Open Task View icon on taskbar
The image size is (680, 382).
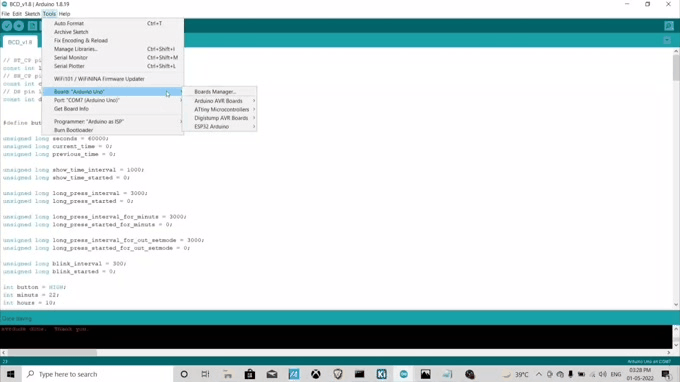click(206, 374)
